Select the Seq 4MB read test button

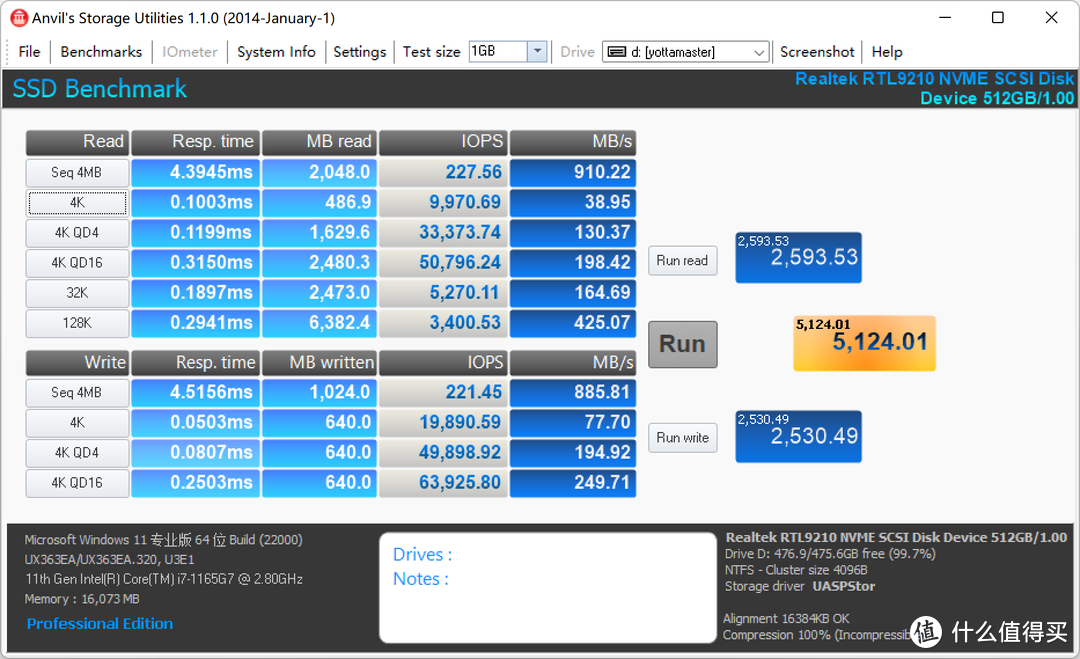77,173
